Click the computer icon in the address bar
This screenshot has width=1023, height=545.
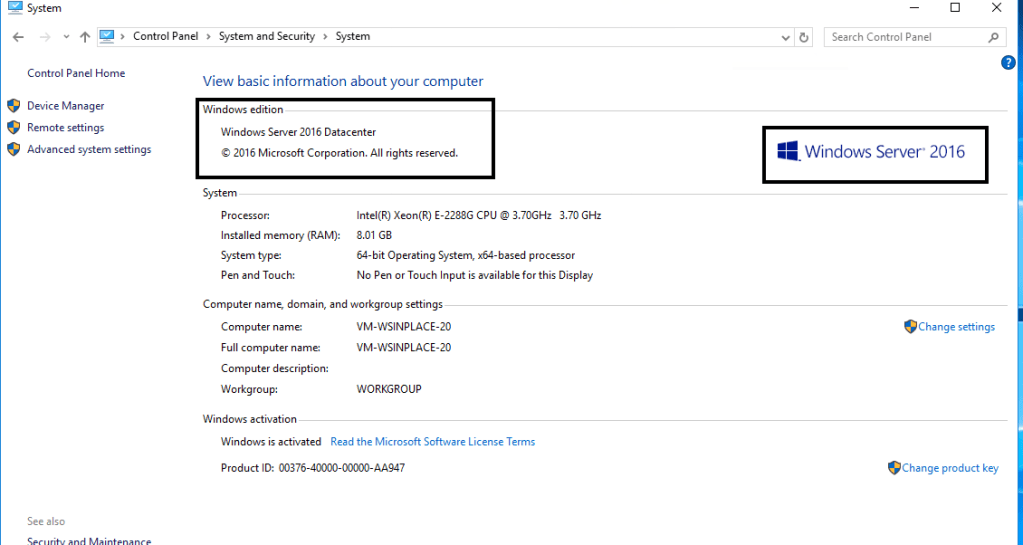(x=107, y=37)
